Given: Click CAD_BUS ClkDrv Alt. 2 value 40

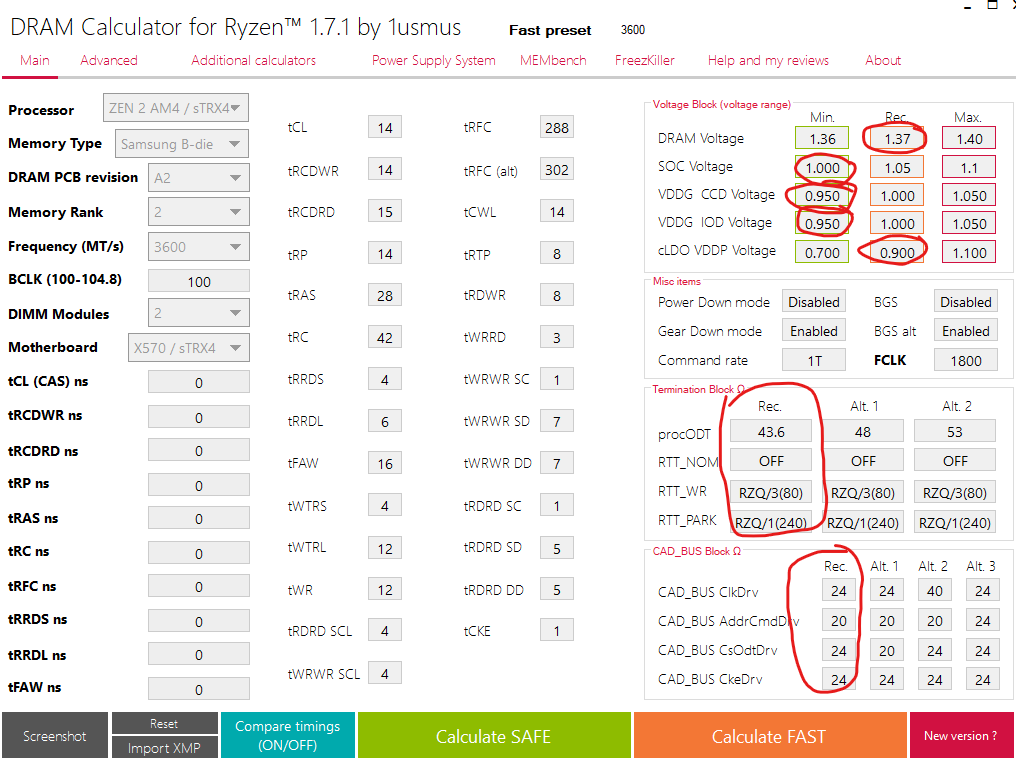Looking at the screenshot, I should click(934, 591).
